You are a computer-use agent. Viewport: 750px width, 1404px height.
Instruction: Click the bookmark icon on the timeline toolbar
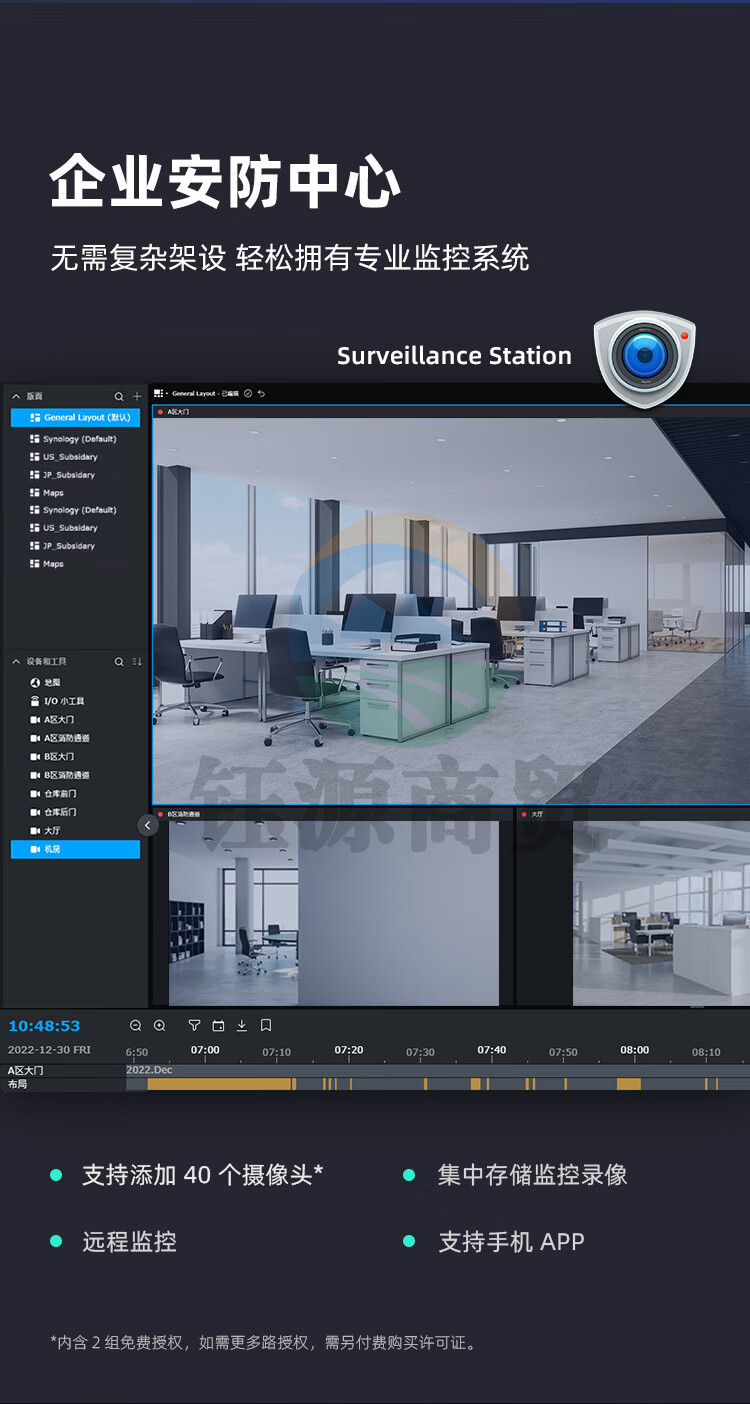266,1025
